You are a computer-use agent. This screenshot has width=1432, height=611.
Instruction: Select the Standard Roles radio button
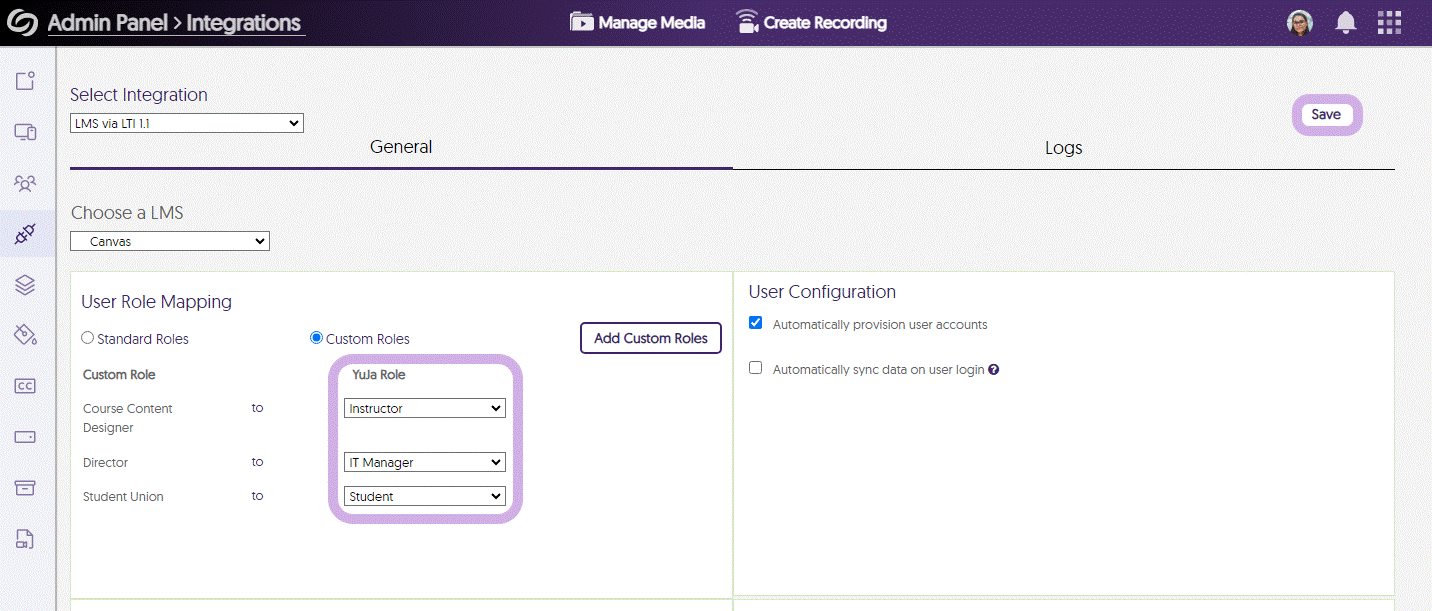pyautogui.click(x=88, y=339)
